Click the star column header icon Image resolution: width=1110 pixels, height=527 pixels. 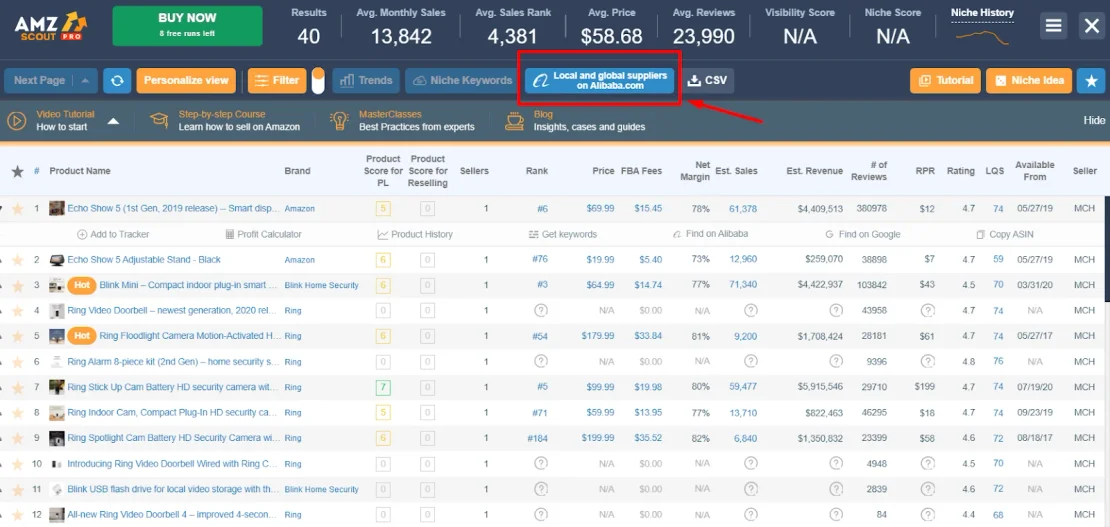(18, 171)
